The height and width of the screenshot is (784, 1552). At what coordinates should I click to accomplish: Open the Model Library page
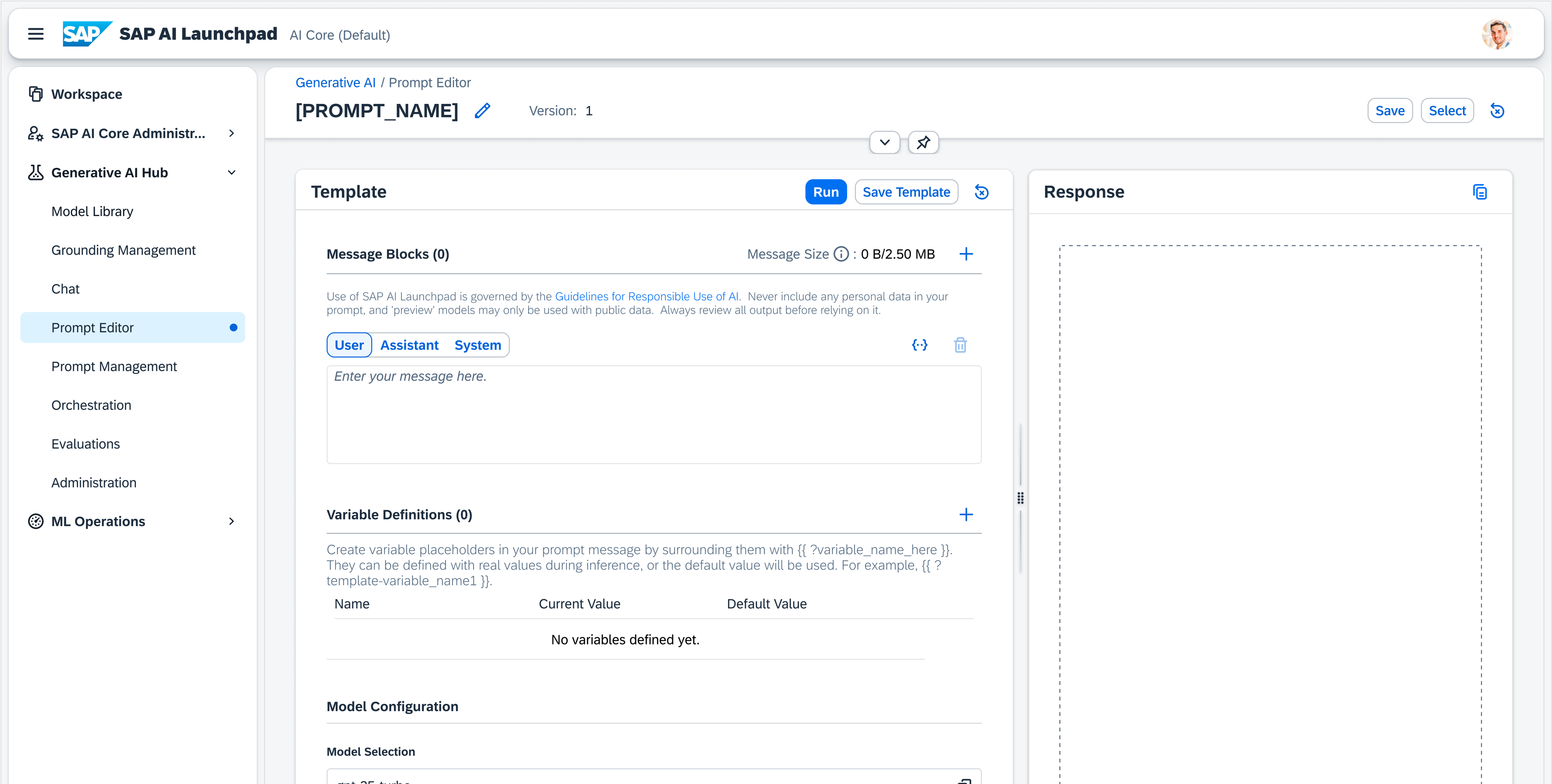click(x=92, y=211)
